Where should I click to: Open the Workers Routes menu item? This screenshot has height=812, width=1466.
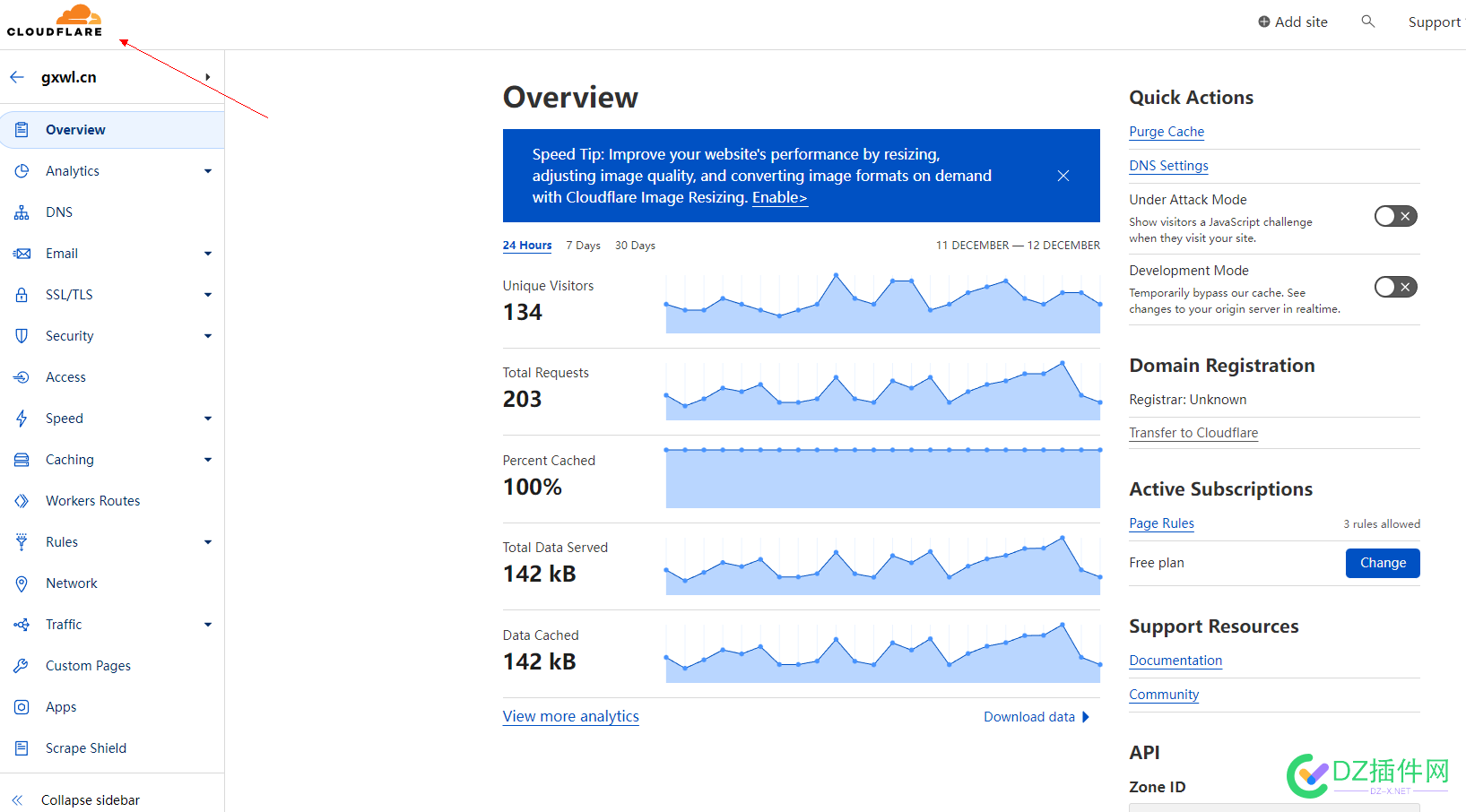(x=112, y=501)
